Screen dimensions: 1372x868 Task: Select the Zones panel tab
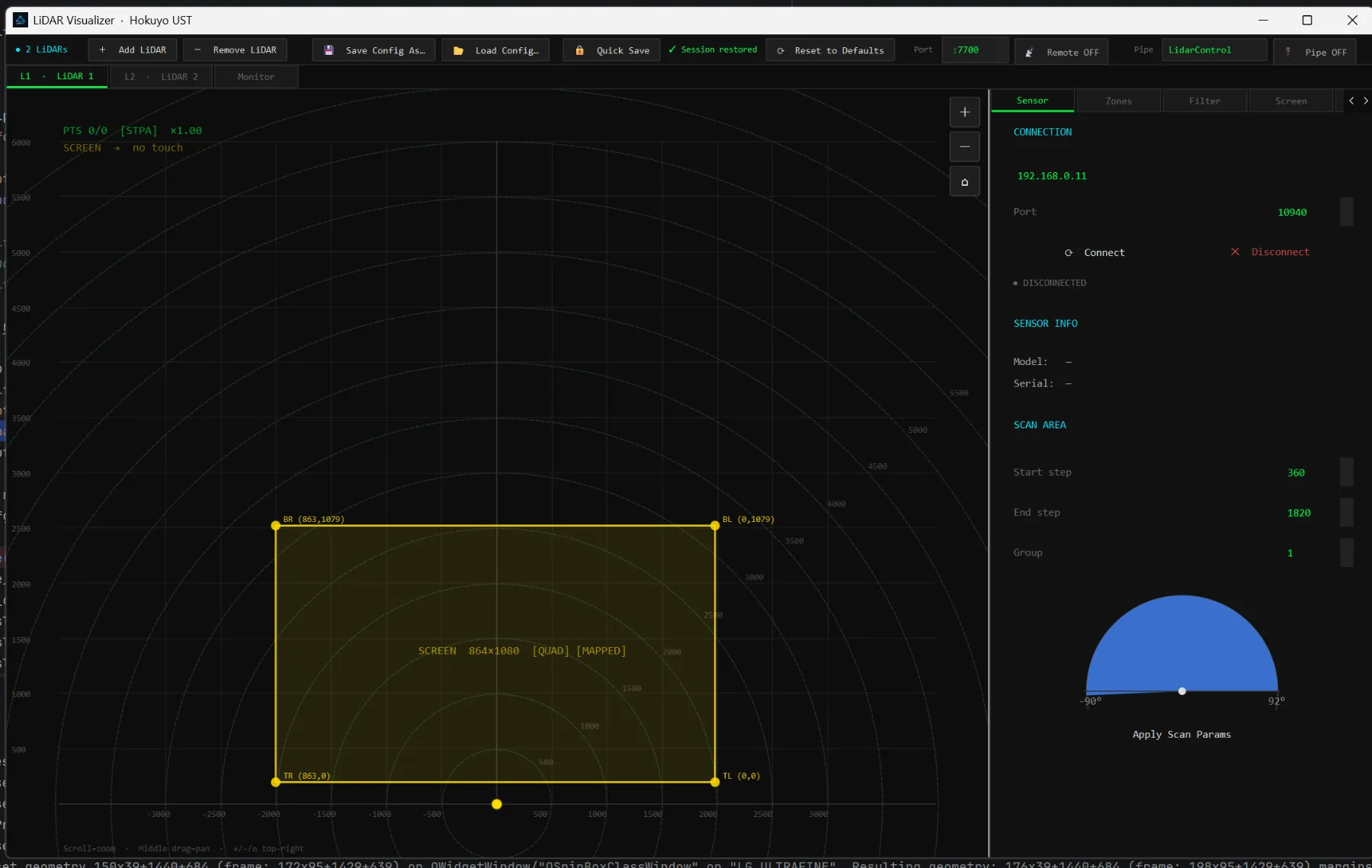1118,101
